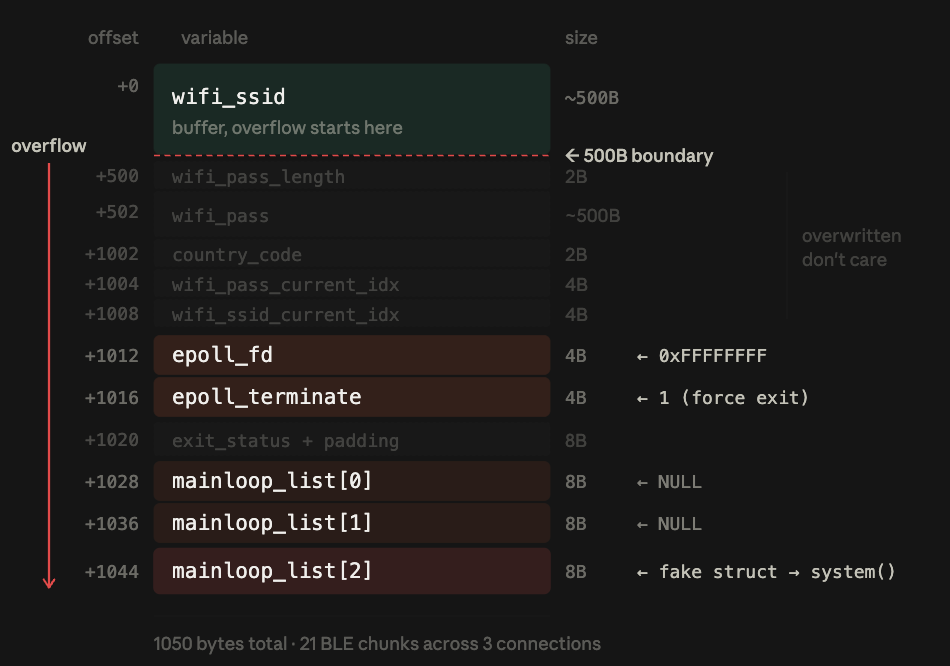Click the +502 offset label

coord(117,212)
